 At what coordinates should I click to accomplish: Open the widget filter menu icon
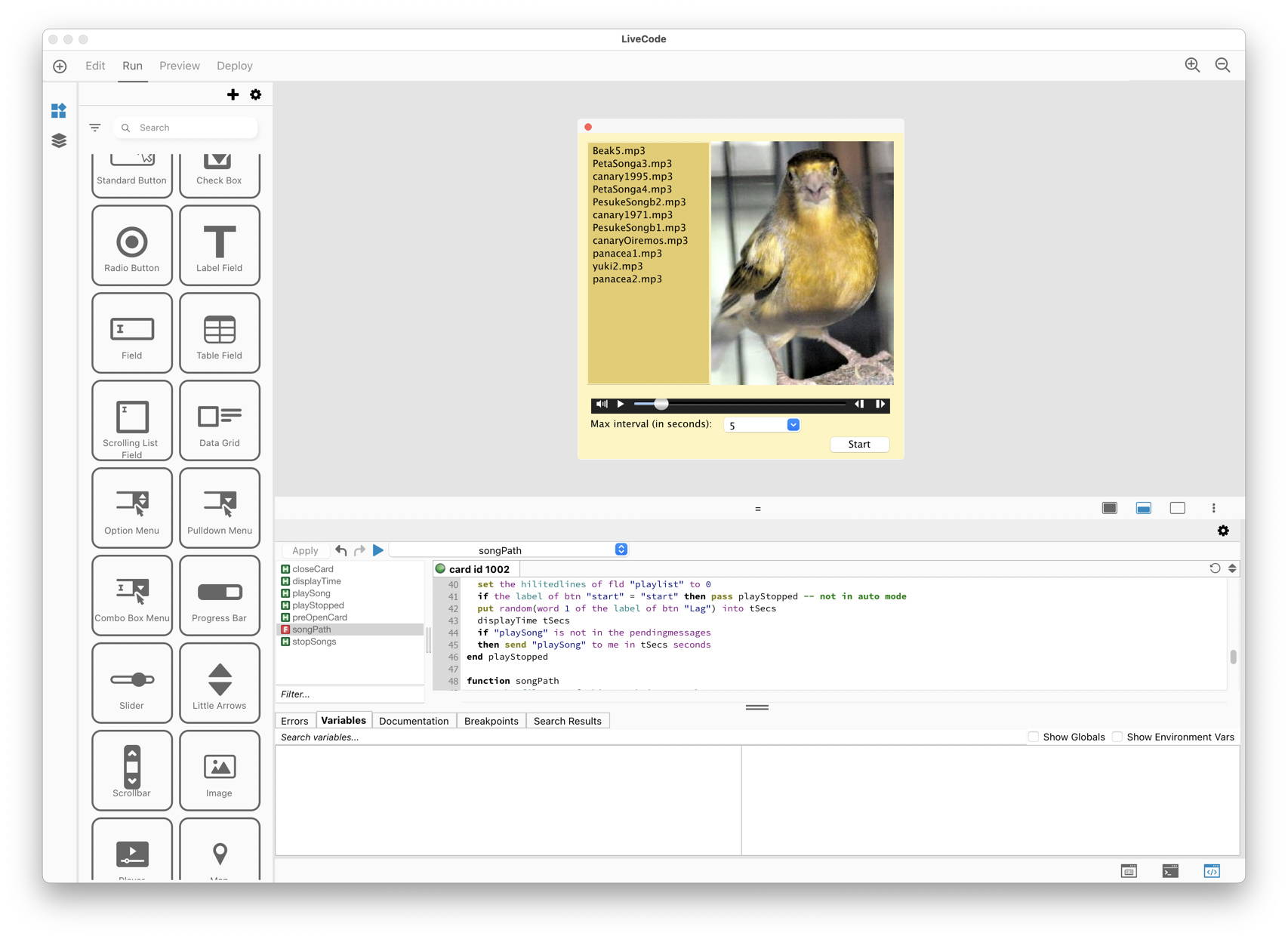(x=95, y=128)
